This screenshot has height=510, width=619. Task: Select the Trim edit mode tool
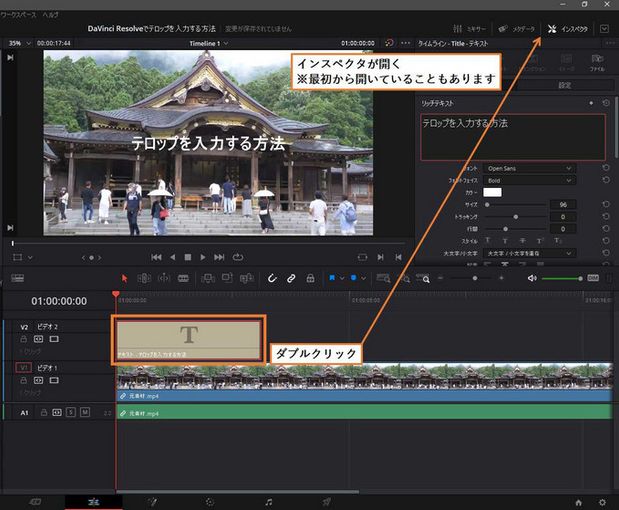(144, 278)
